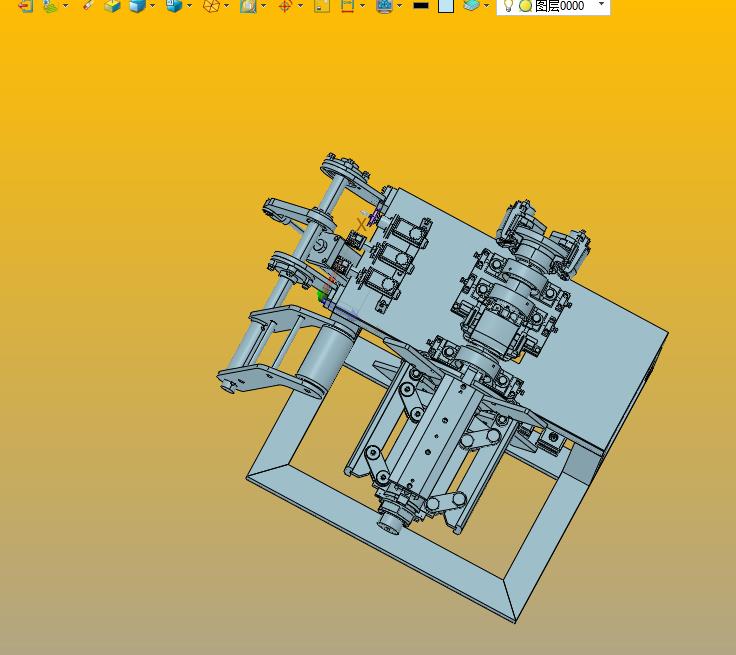The height and width of the screenshot is (655, 736).
Task: Select the eraser tool icon
Action: pos(88,5)
